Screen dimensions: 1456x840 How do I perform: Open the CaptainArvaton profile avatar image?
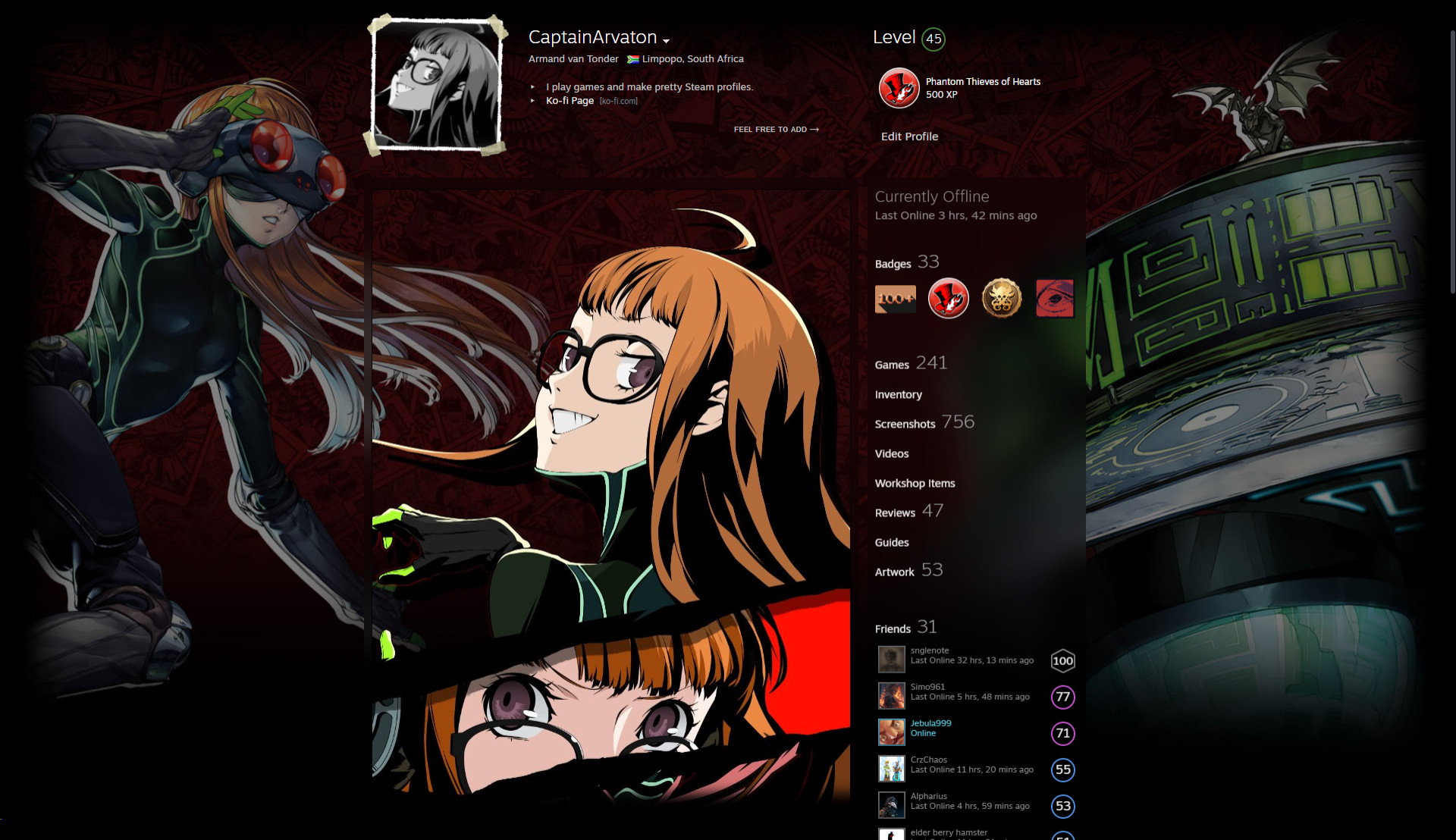pyautogui.click(x=438, y=84)
